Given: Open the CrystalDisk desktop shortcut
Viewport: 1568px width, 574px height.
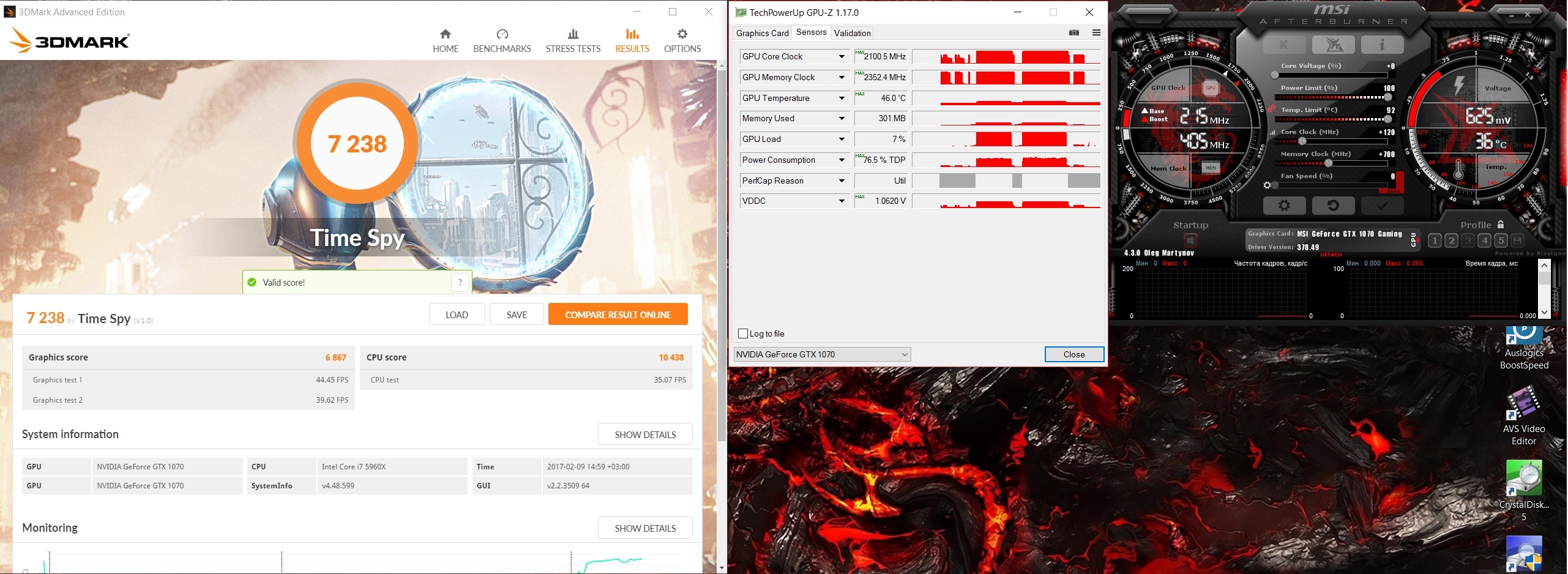Looking at the screenshot, I should (x=1524, y=491).
